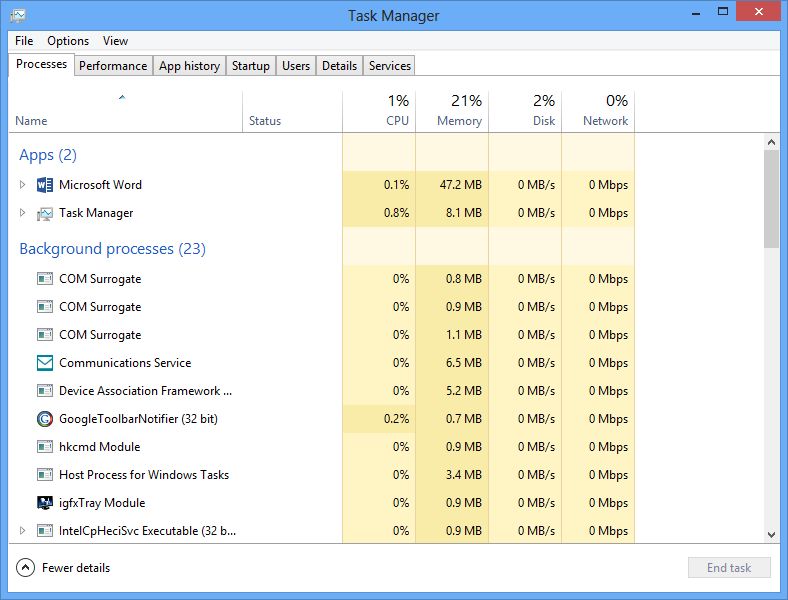The height and width of the screenshot is (600, 788).
Task: Select Host Process for Windows Tasks
Action: tap(322, 474)
